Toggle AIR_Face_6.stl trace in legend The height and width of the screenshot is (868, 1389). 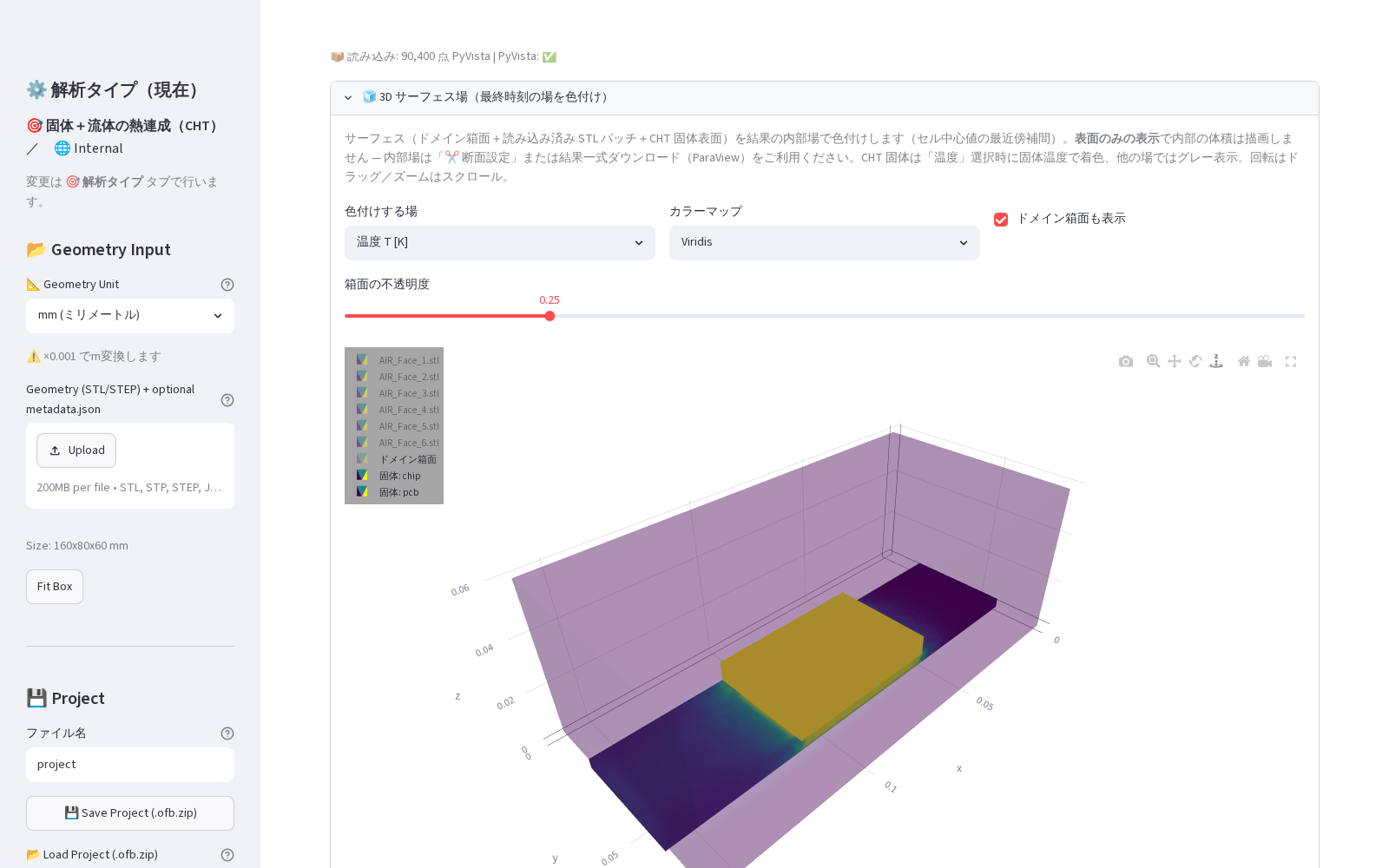point(398,443)
